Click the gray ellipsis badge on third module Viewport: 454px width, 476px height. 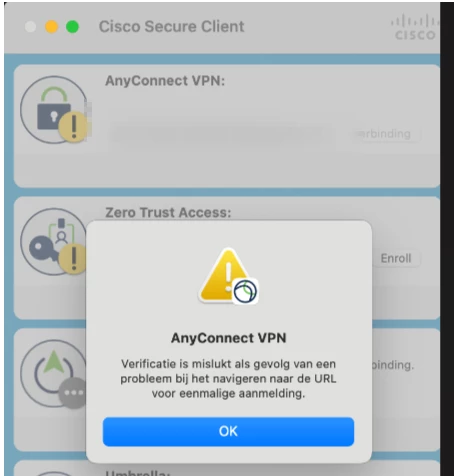click(x=73, y=393)
